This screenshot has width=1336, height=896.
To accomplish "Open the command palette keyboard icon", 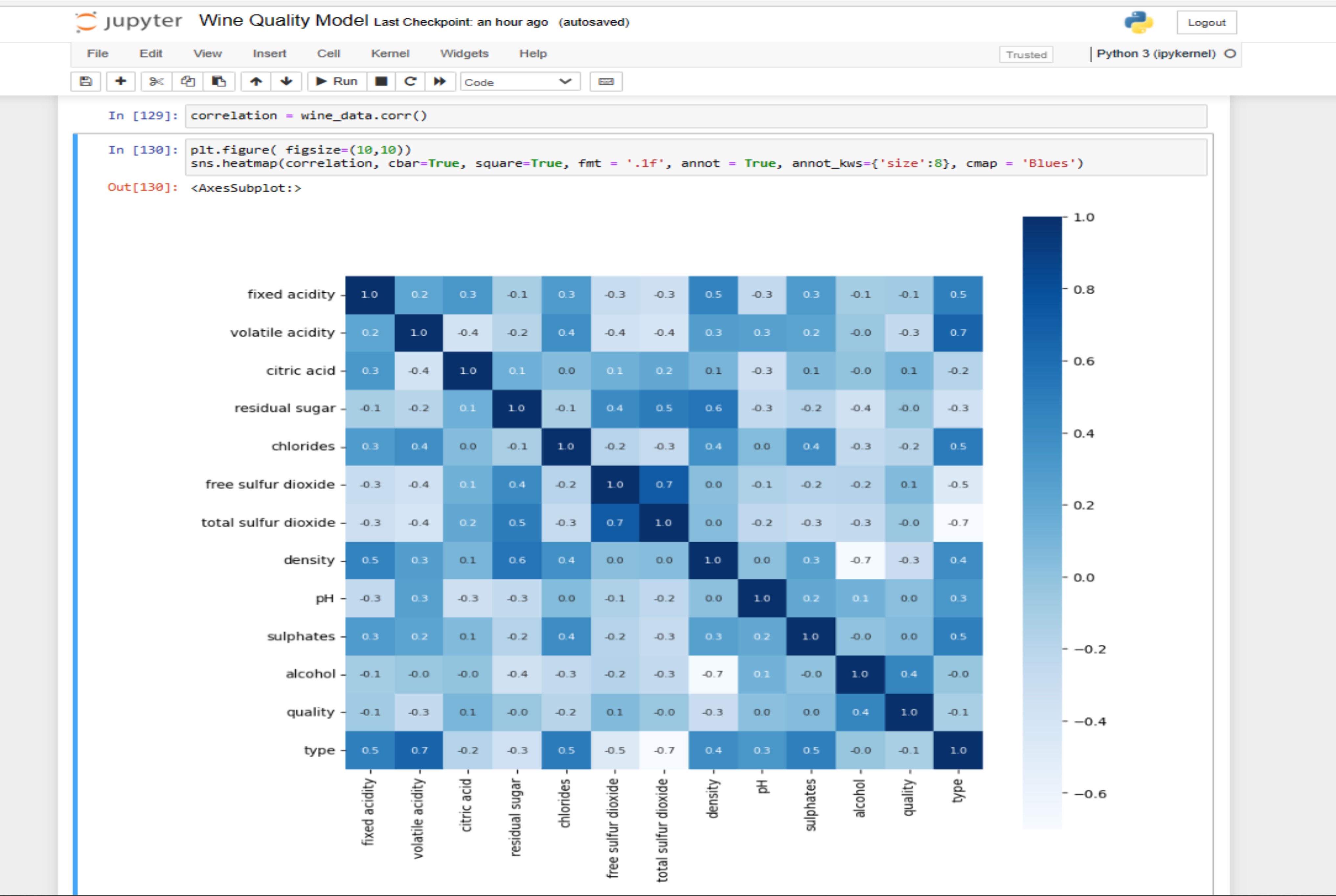I will pos(606,82).
